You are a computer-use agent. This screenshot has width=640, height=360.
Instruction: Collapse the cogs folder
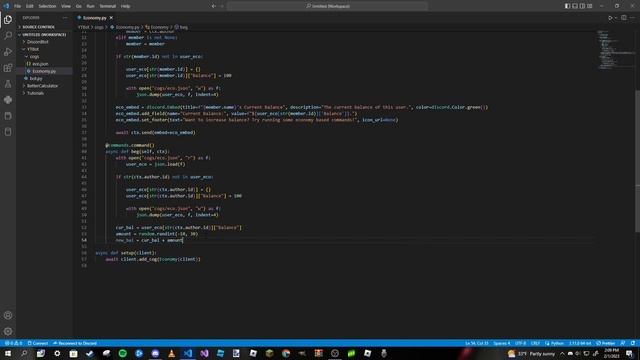[44, 56]
